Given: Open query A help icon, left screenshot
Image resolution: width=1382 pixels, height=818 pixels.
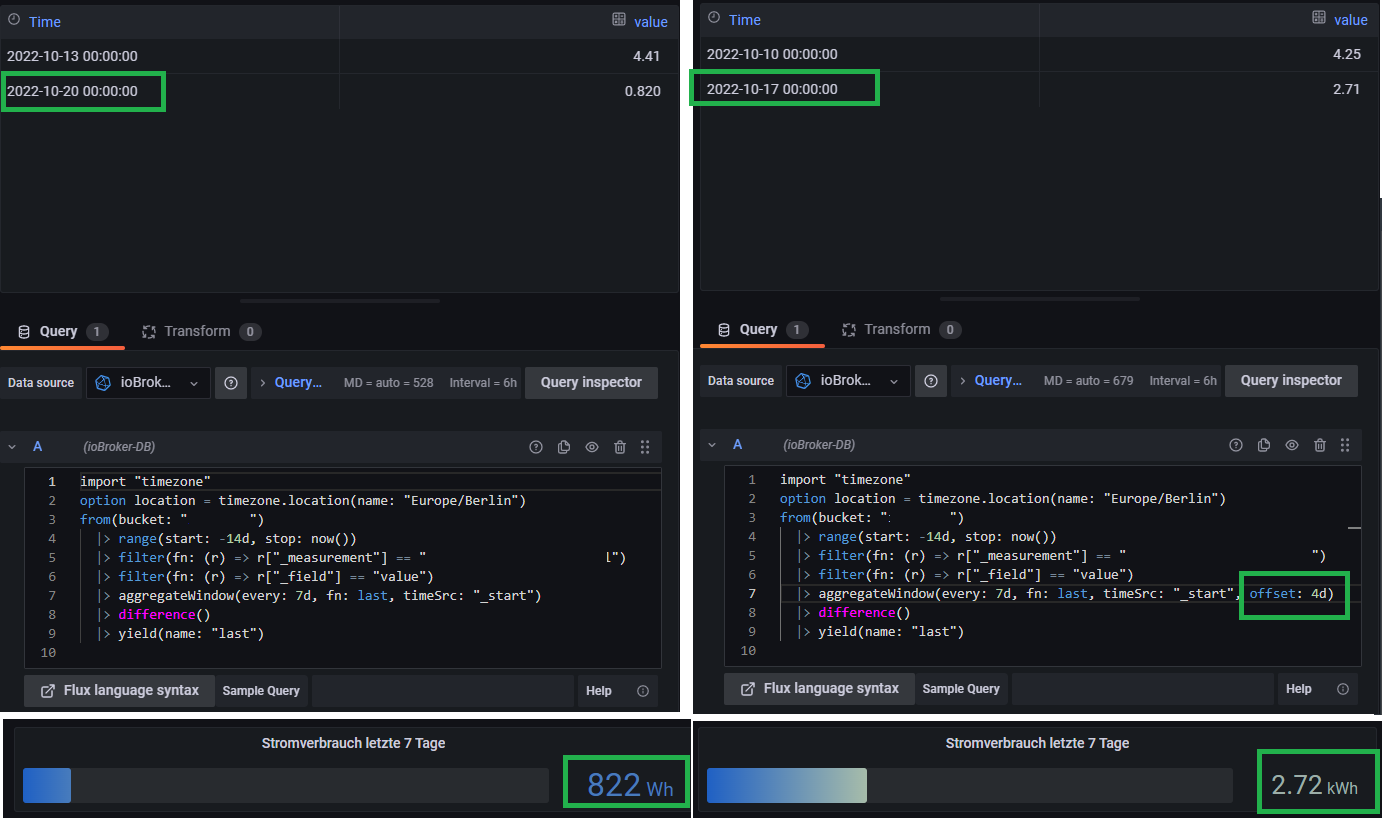Looking at the screenshot, I should pyautogui.click(x=536, y=447).
